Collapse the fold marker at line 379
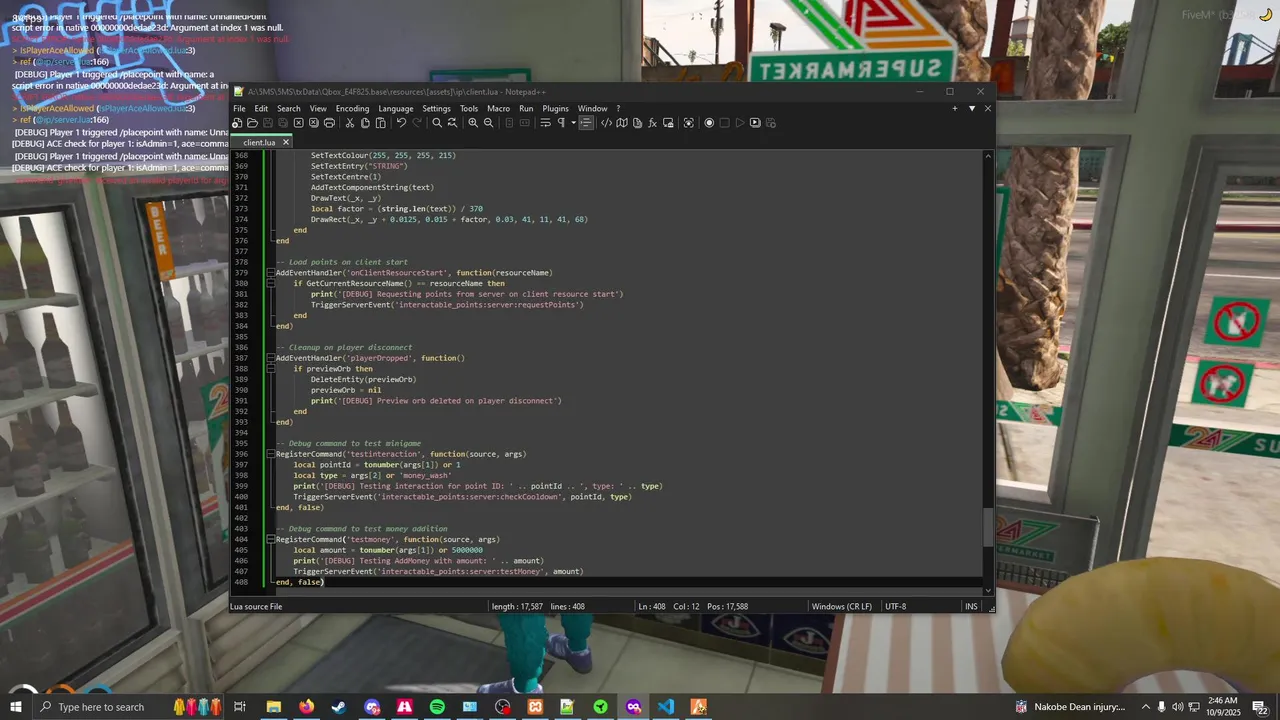This screenshot has width=1280, height=720. [270, 273]
